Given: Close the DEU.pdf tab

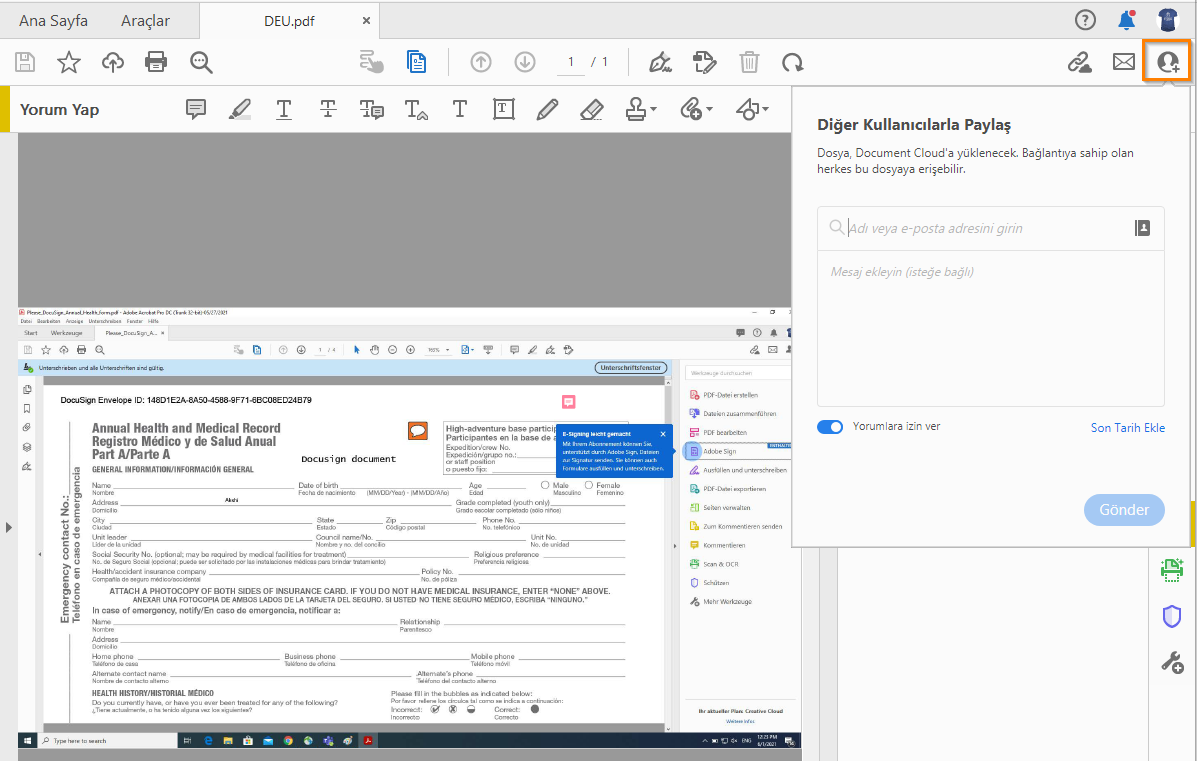Looking at the screenshot, I should [366, 20].
